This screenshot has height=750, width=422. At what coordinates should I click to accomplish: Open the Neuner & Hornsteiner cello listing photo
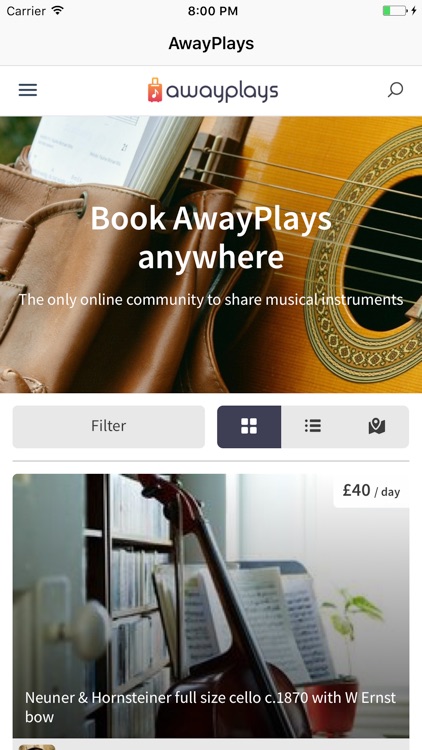[x=211, y=606]
